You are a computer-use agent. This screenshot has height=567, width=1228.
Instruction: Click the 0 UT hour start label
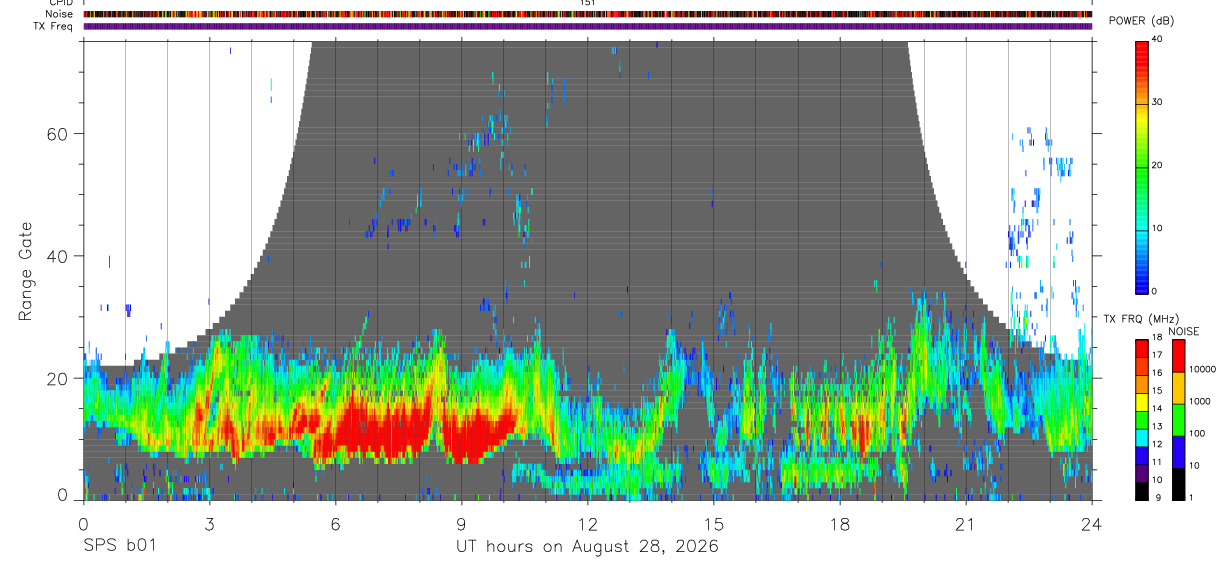coord(83,524)
